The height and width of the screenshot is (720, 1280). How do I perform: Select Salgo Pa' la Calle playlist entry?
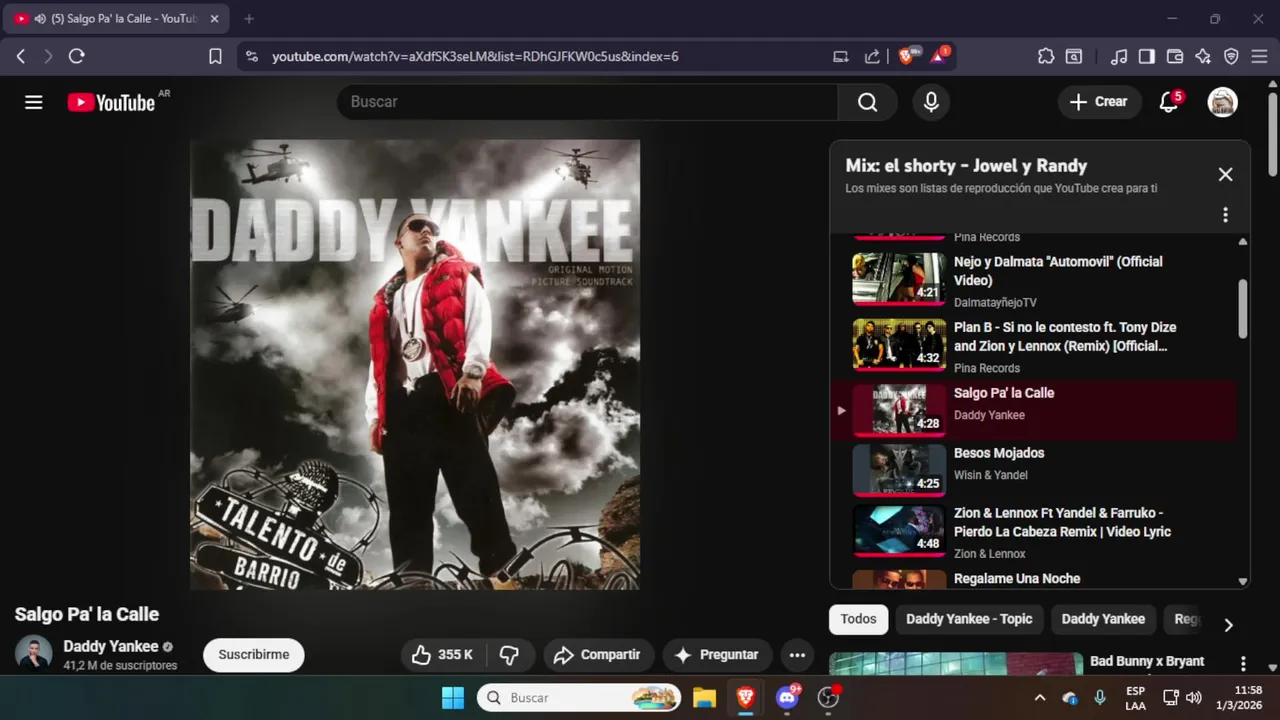pyautogui.click(x=1034, y=410)
